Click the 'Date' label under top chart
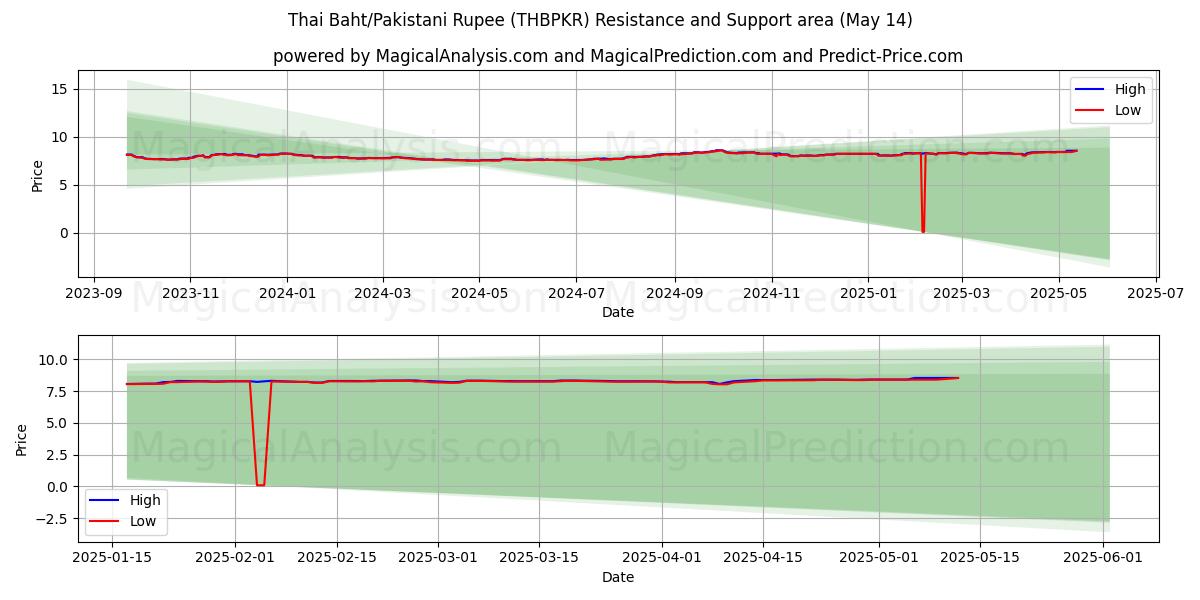This screenshot has height=600, width=1200. pyautogui.click(x=618, y=313)
